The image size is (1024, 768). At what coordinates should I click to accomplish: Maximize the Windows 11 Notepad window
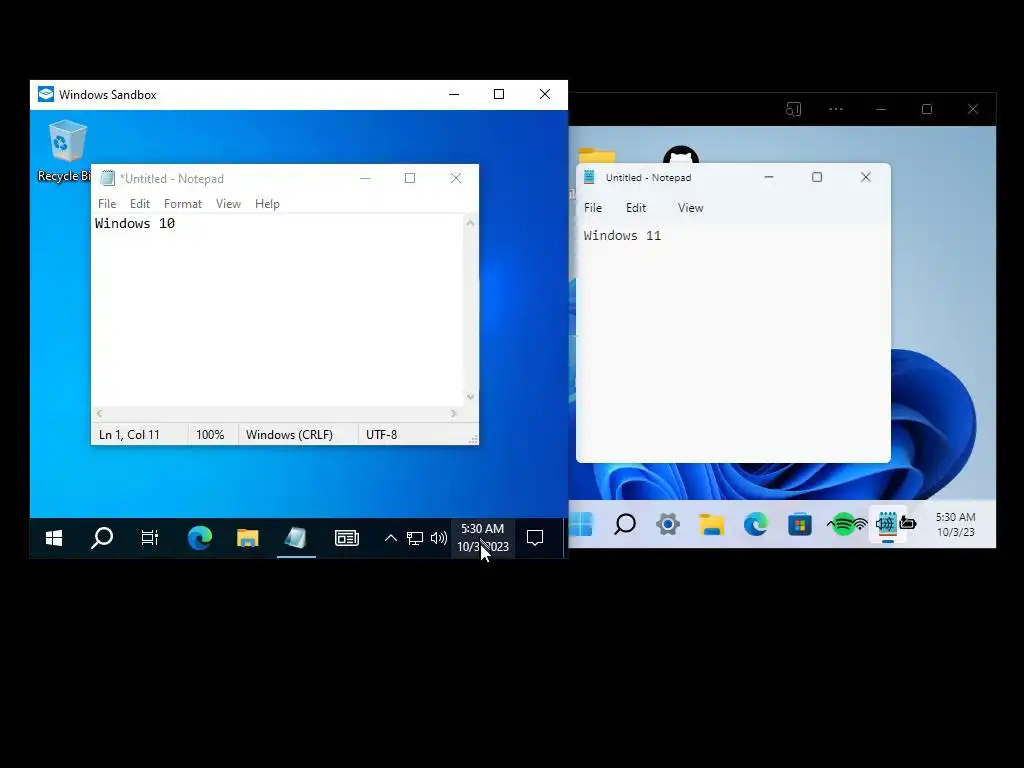coord(817,177)
